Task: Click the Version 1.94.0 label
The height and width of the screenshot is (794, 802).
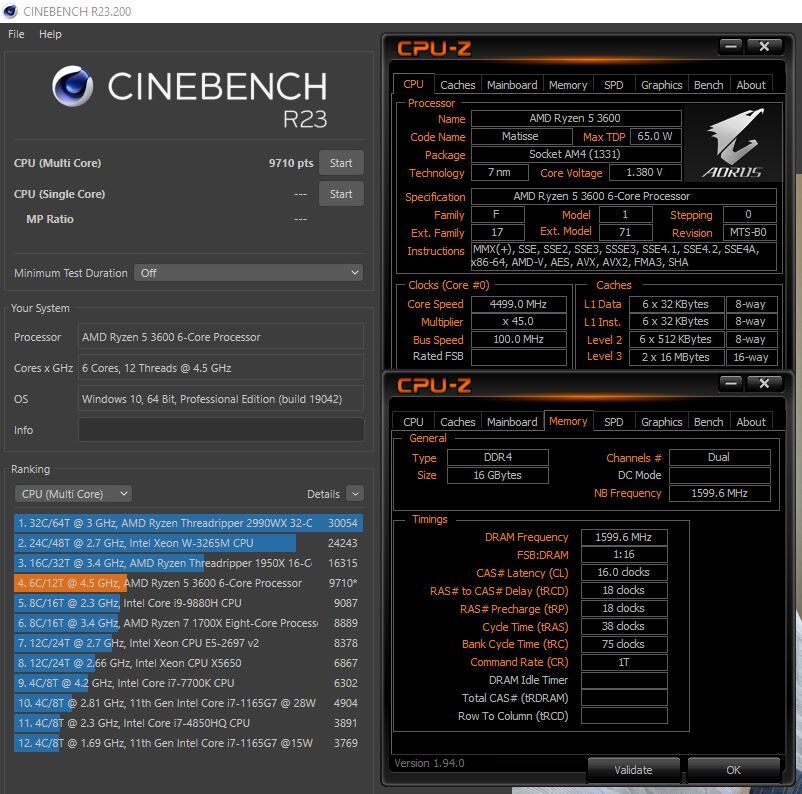Action: pyautogui.click(x=430, y=763)
